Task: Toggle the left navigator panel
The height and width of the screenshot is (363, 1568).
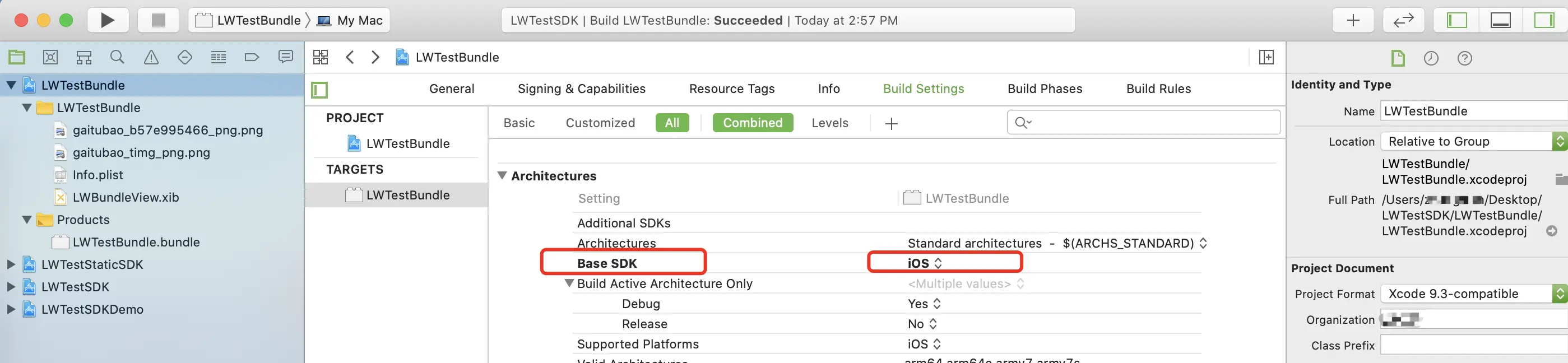Action: [x=1456, y=20]
